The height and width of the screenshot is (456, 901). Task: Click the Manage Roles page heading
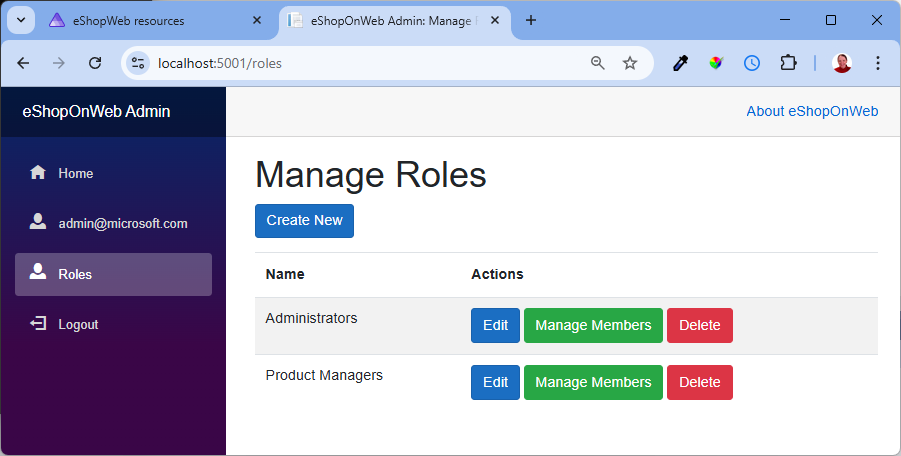point(371,175)
